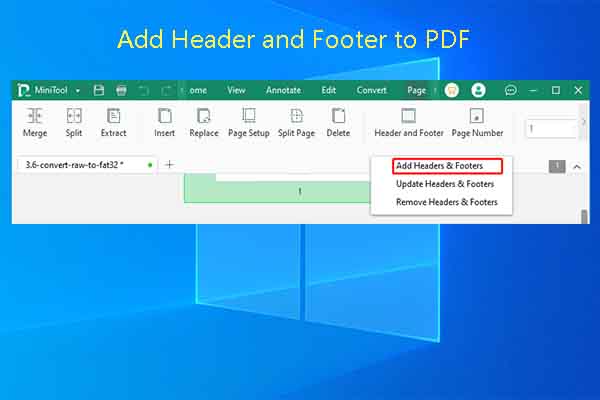Click the Save icon in title bar
This screenshot has width=600, height=400.
coord(99,90)
